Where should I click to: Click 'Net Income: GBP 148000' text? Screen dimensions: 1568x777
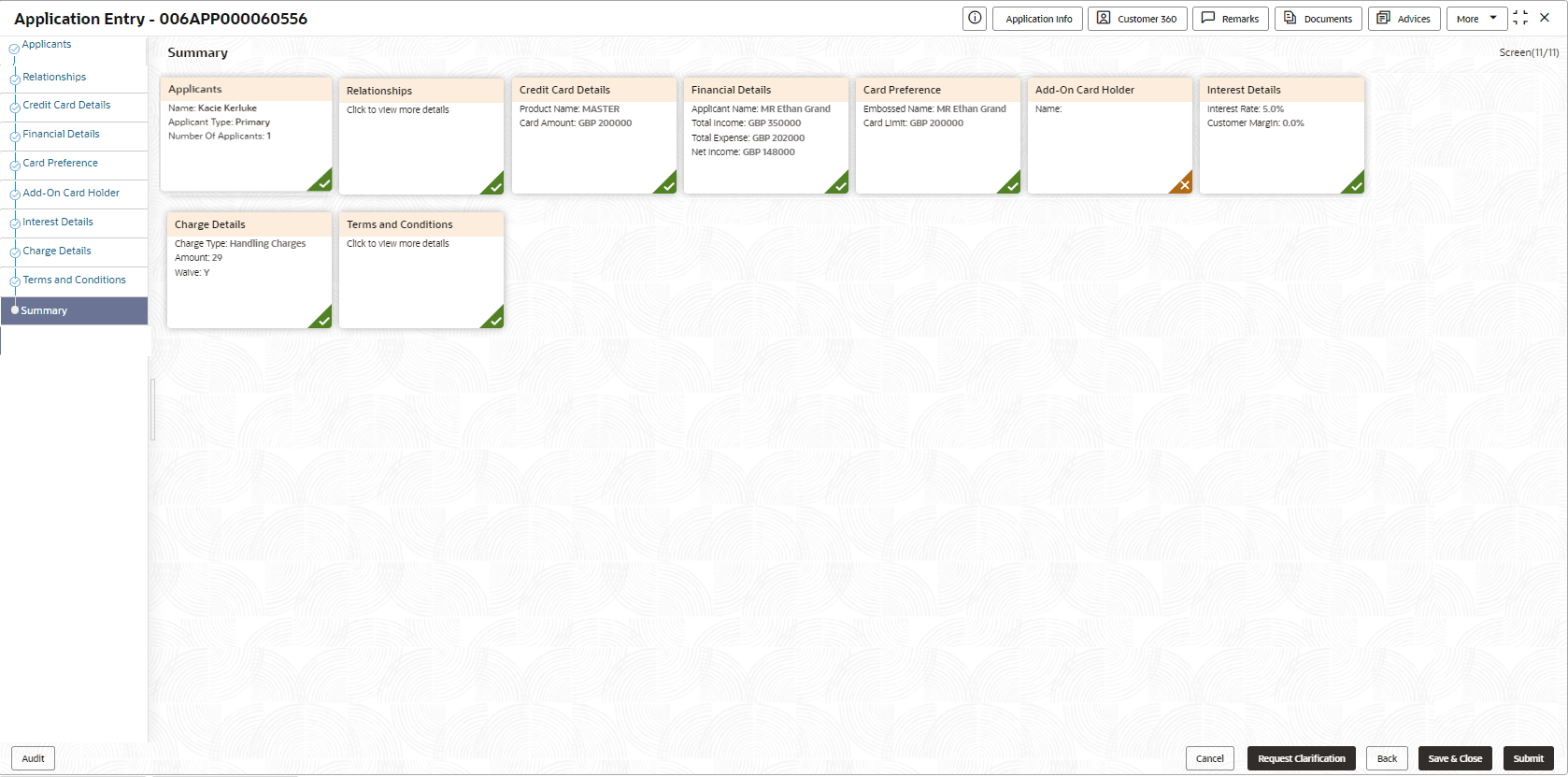point(743,151)
